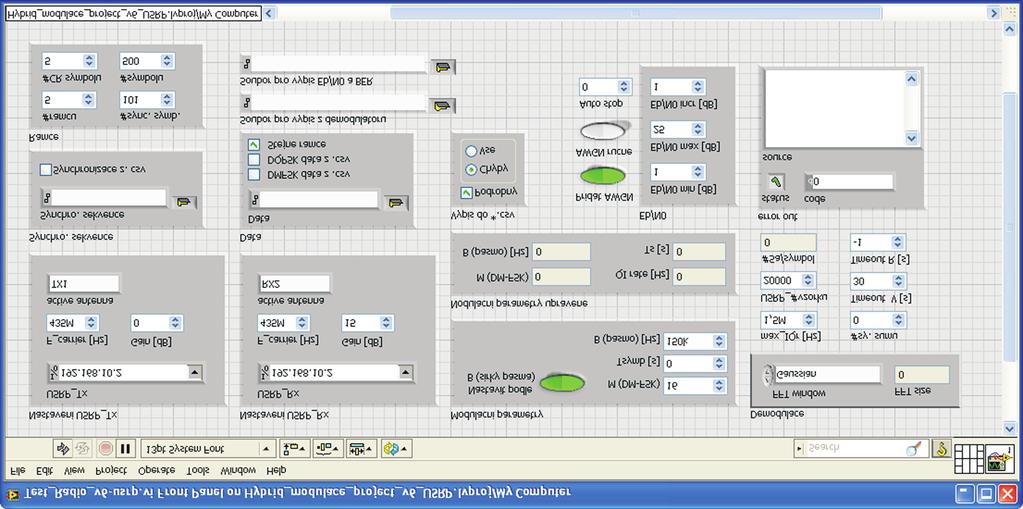Click the connector pane grid icon

point(970,457)
